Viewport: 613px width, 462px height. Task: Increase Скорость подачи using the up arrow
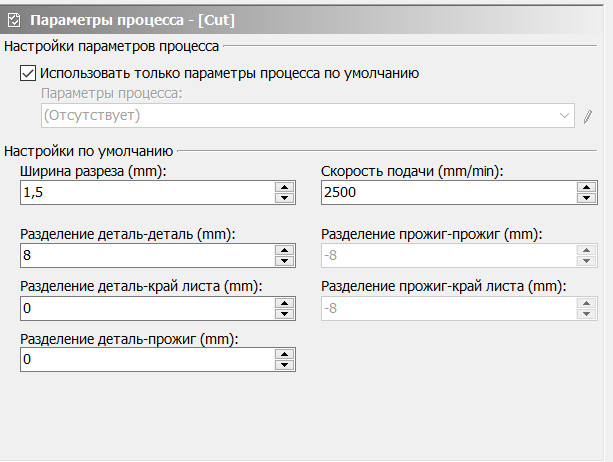click(585, 187)
